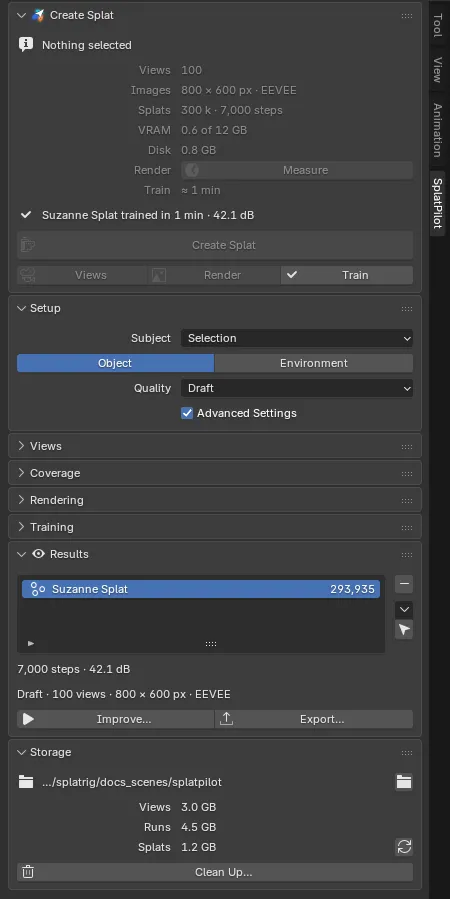Click the text '7,000 steps · 42.1 dB'
450x899 pixels.
coord(73,669)
